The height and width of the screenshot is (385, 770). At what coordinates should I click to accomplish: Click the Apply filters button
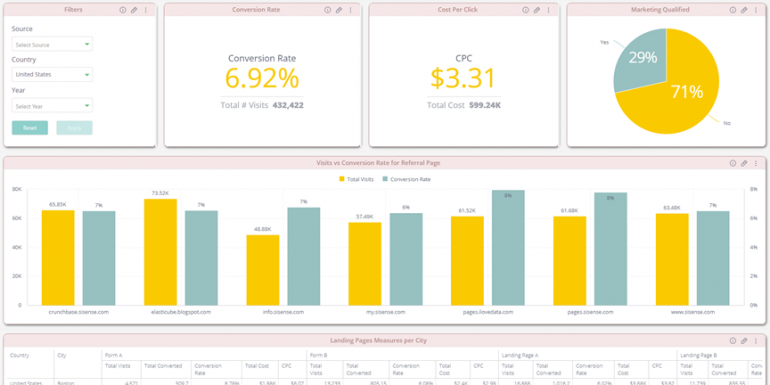(74, 128)
